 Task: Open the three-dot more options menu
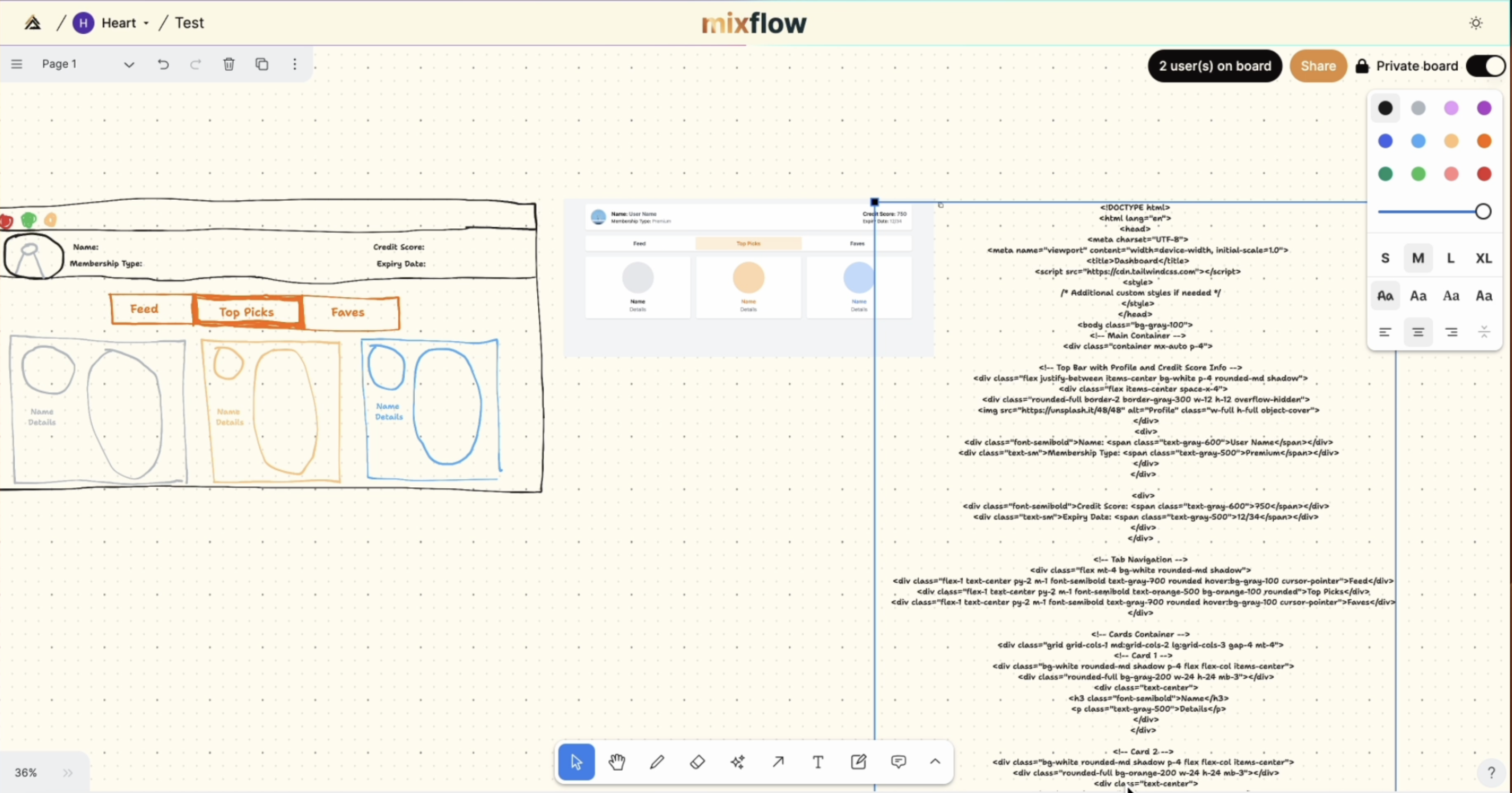tap(295, 64)
